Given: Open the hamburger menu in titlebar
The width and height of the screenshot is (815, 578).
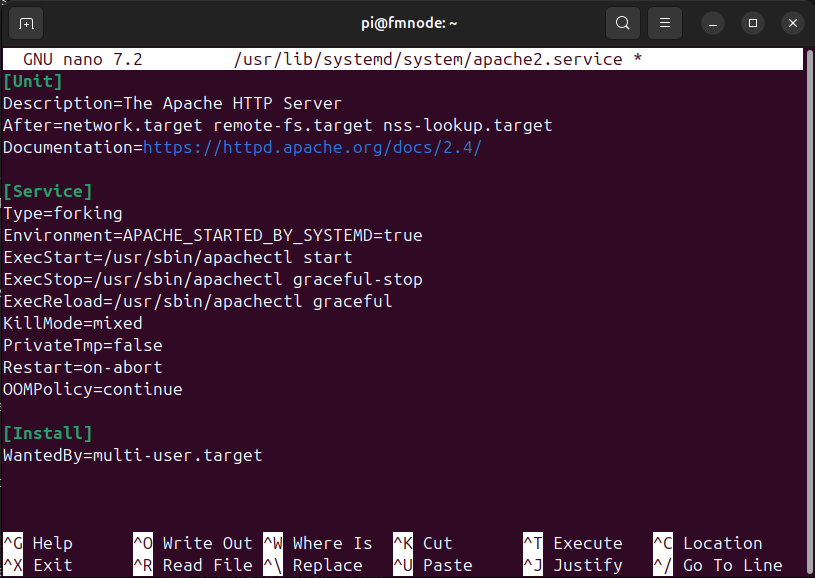Looking at the screenshot, I should pos(665,22).
